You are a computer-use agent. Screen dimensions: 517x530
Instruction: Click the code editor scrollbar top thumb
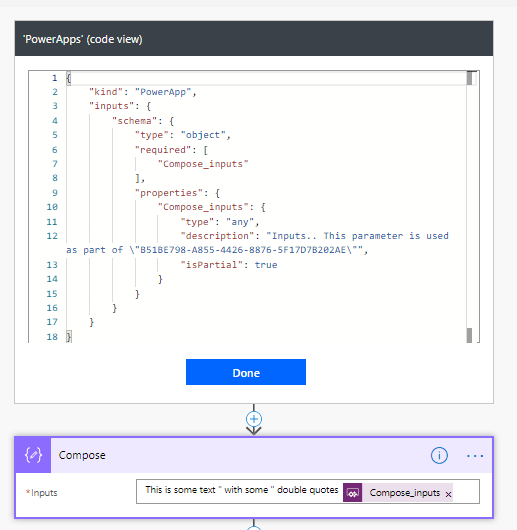tap(469, 78)
